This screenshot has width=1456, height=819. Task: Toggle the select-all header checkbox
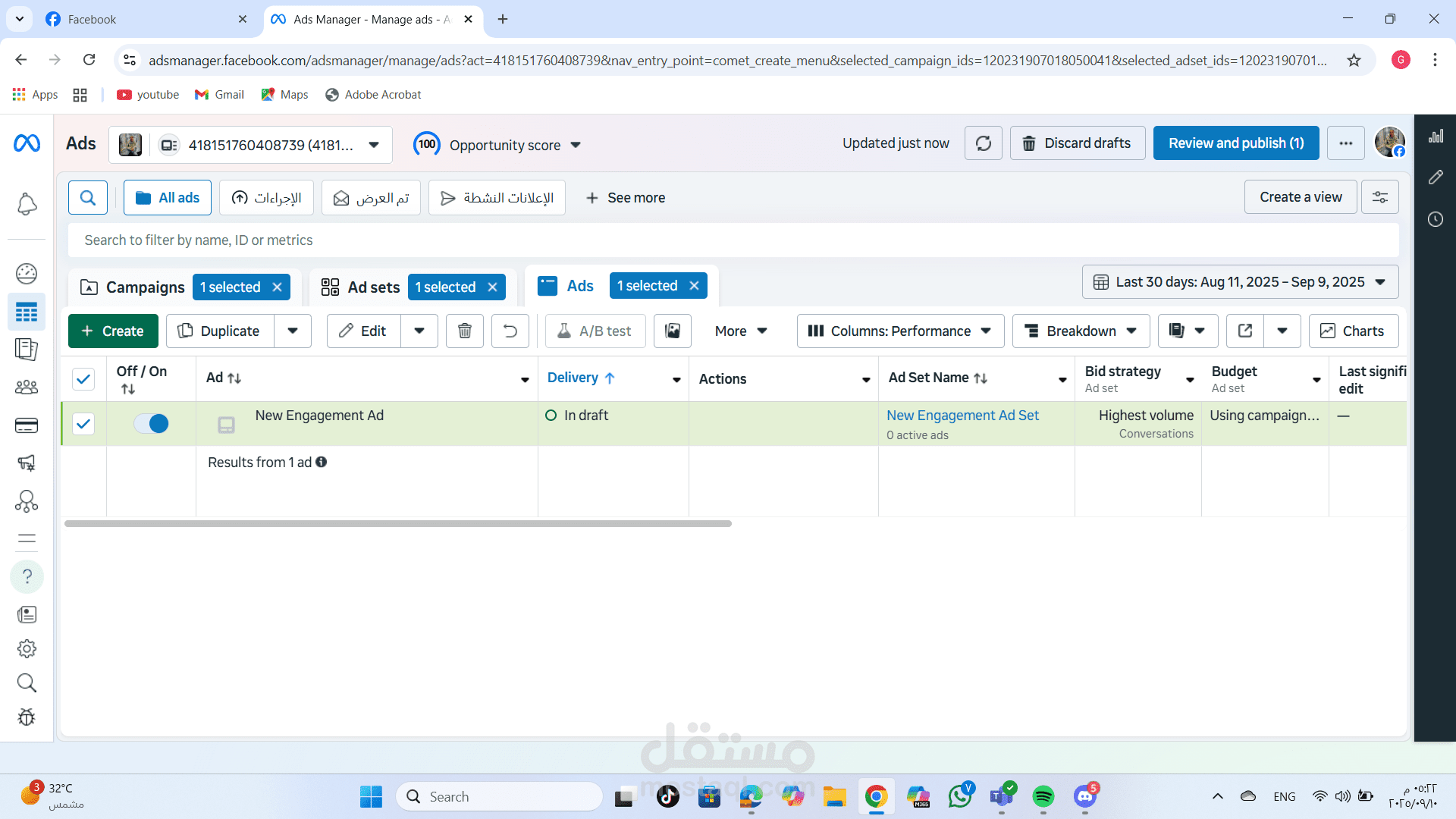tap(83, 378)
